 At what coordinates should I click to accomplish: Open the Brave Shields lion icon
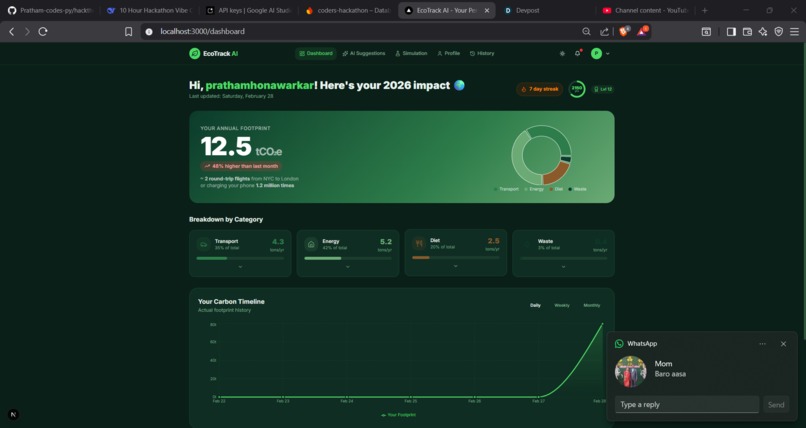pos(624,31)
